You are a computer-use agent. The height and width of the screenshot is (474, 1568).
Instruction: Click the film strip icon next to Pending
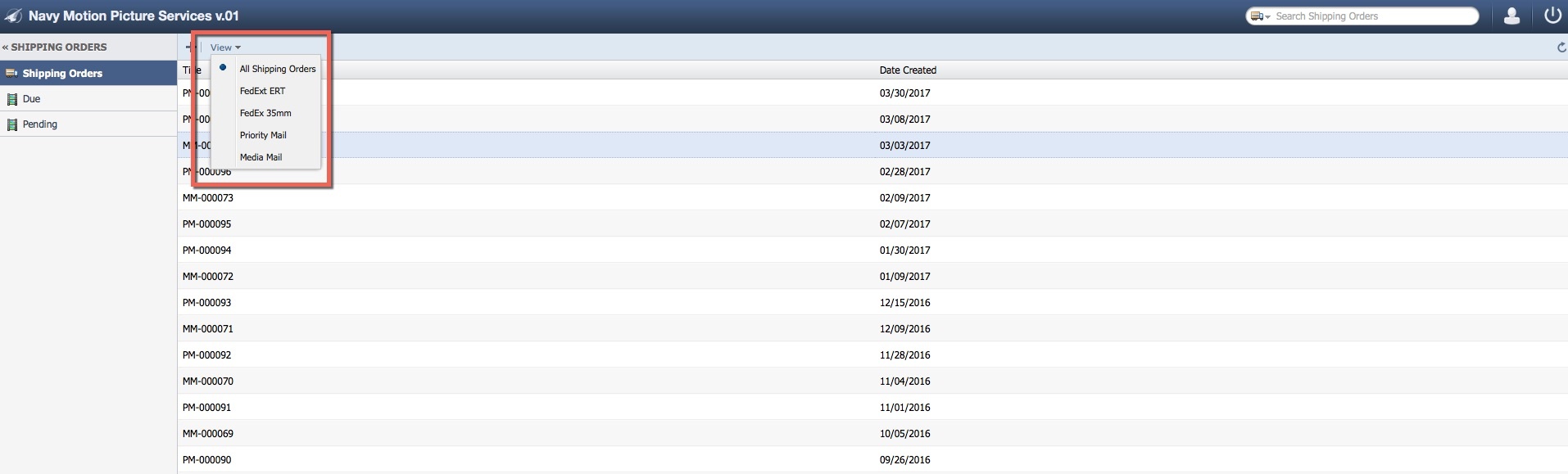pos(11,124)
